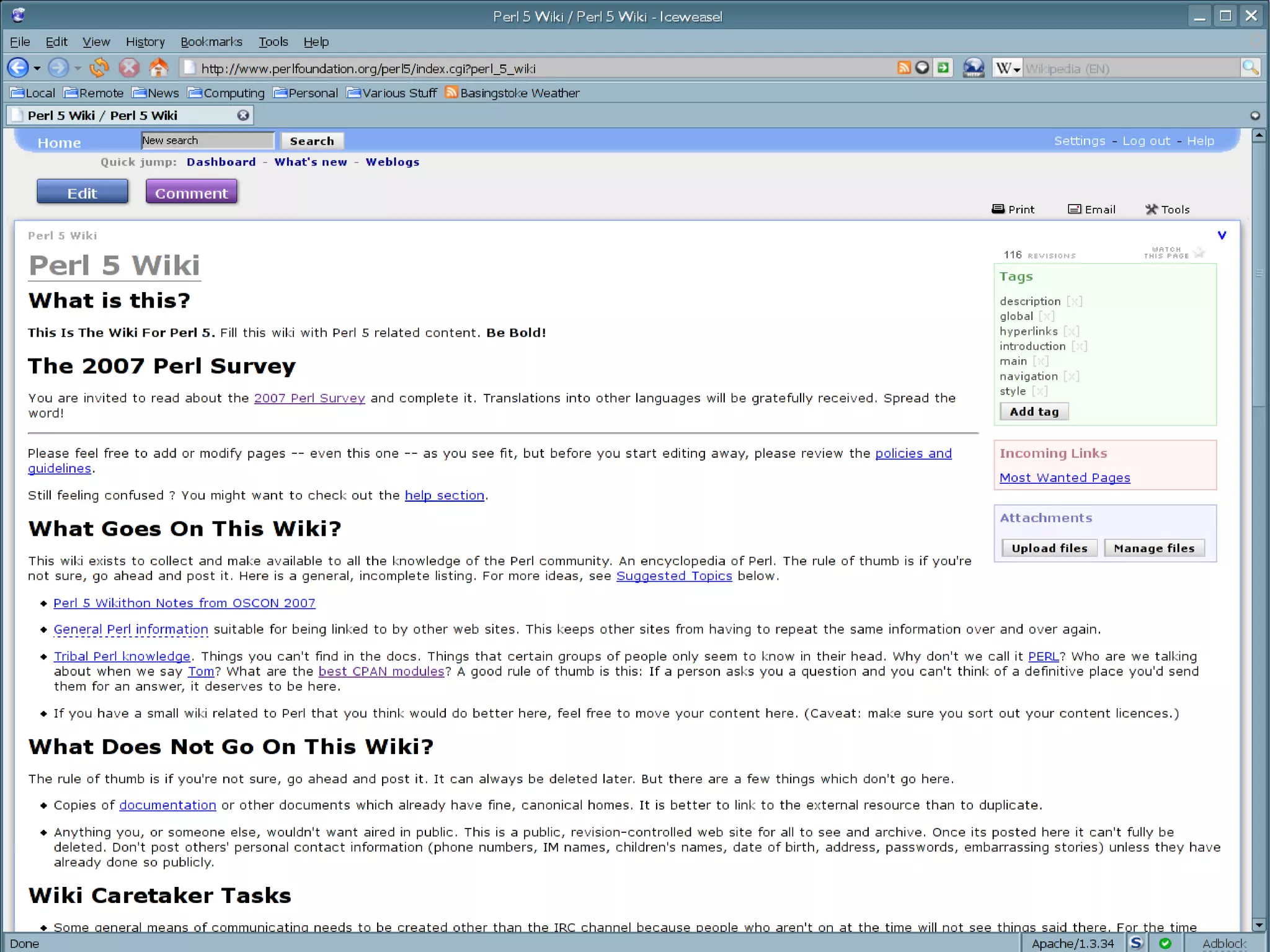Click the Wikipedia (EN) search field
1270x952 pixels.
[1131, 68]
